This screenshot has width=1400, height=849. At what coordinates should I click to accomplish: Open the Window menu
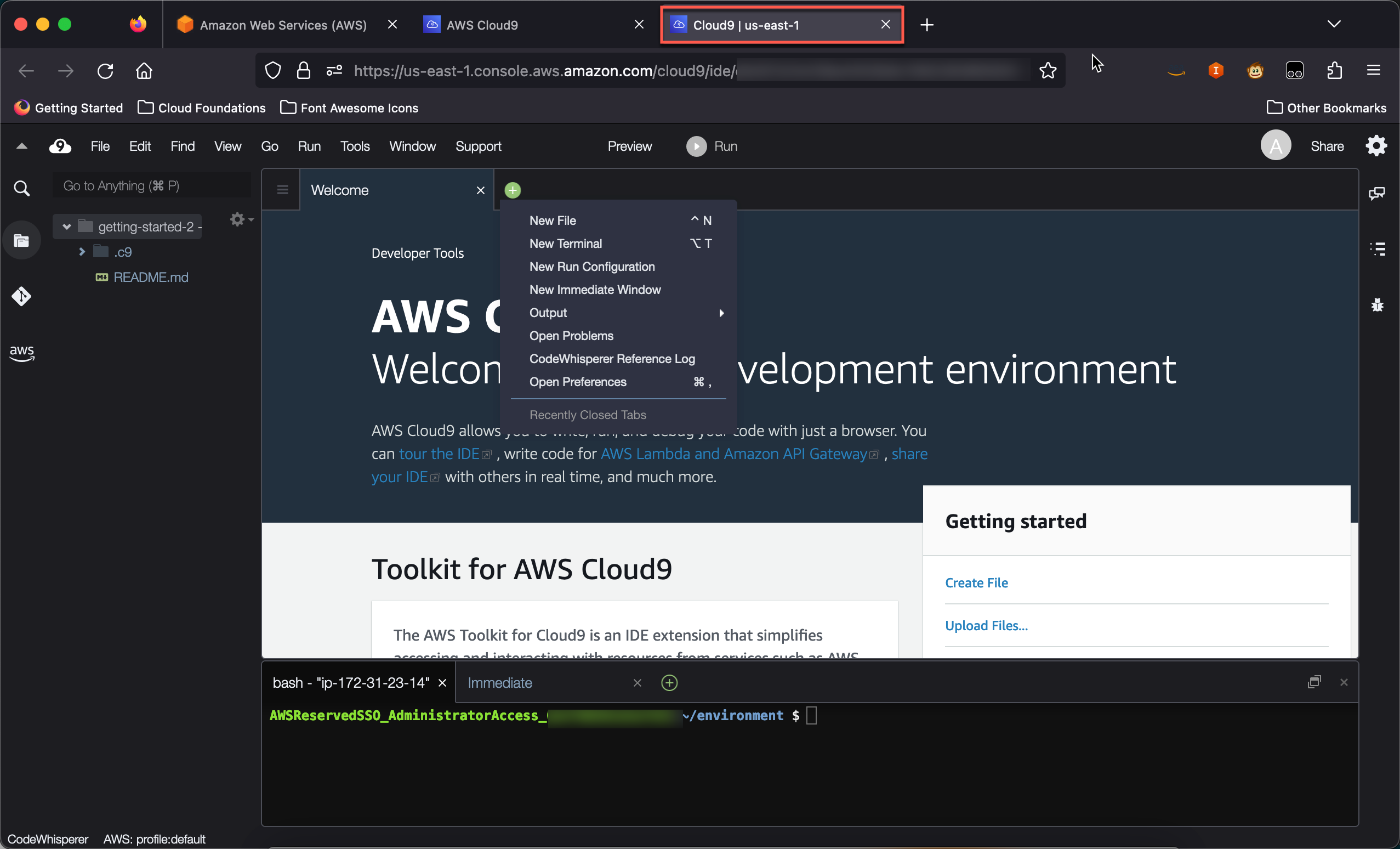413,146
